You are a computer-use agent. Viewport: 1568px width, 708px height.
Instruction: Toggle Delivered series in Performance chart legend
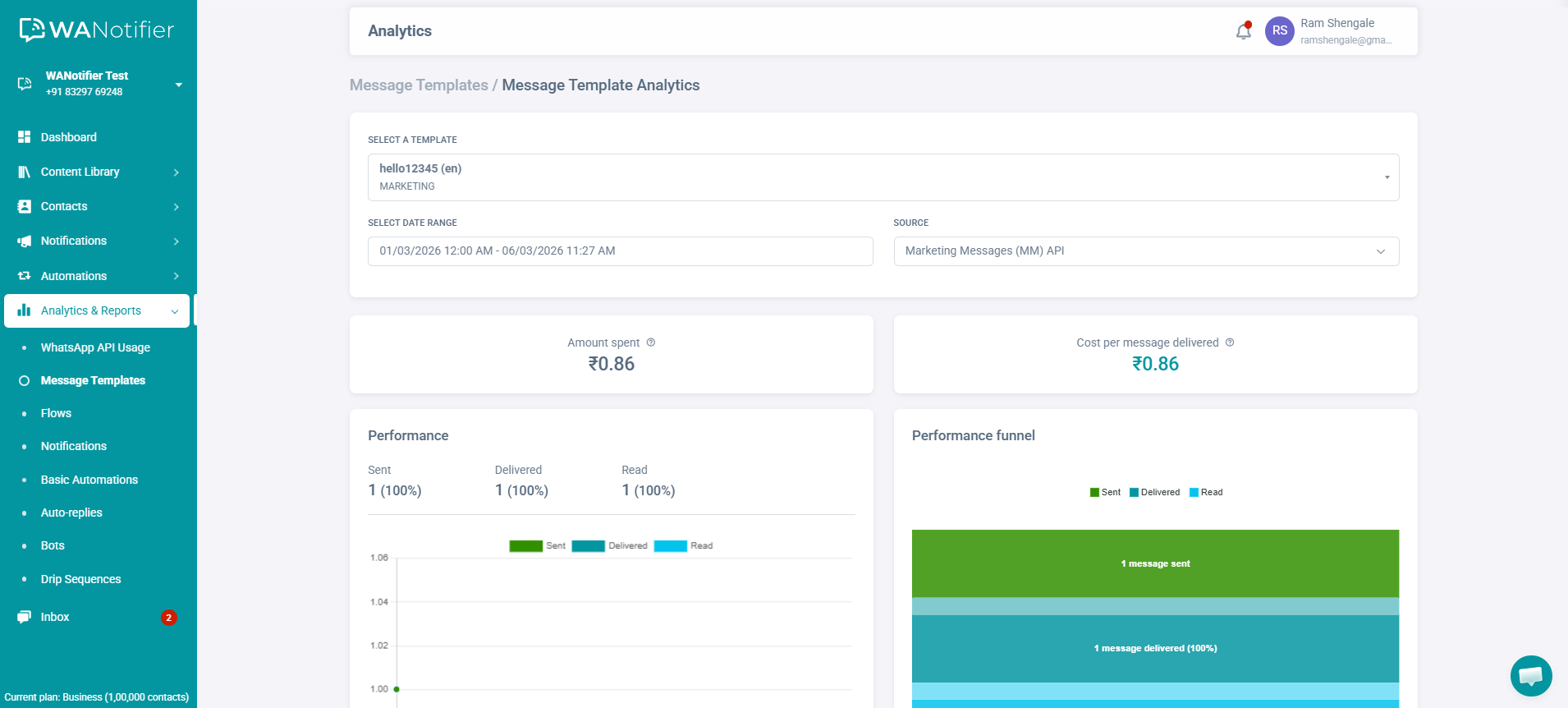(x=609, y=546)
